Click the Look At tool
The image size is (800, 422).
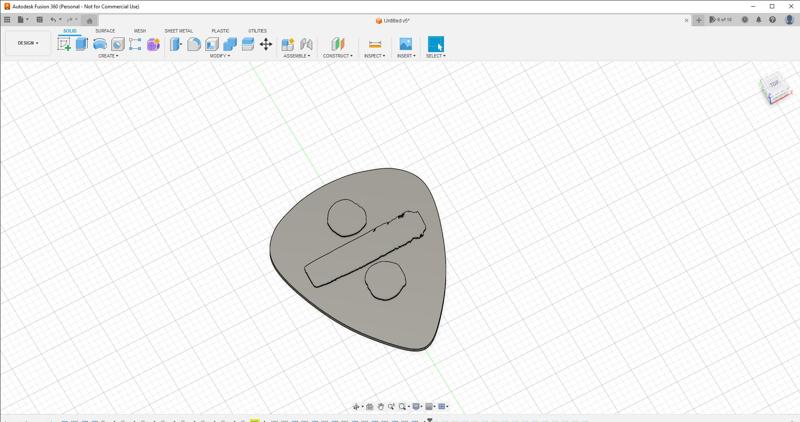[x=370, y=407]
